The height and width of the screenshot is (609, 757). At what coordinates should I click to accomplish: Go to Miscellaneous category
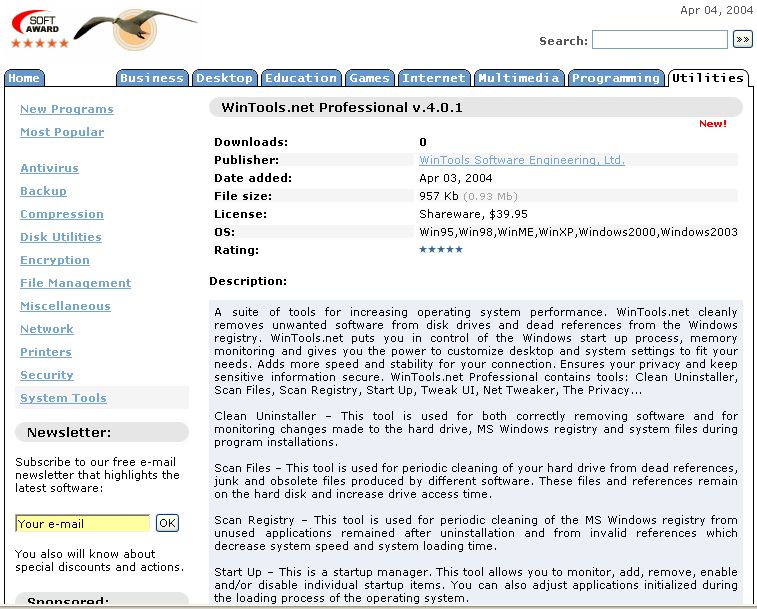tap(65, 306)
